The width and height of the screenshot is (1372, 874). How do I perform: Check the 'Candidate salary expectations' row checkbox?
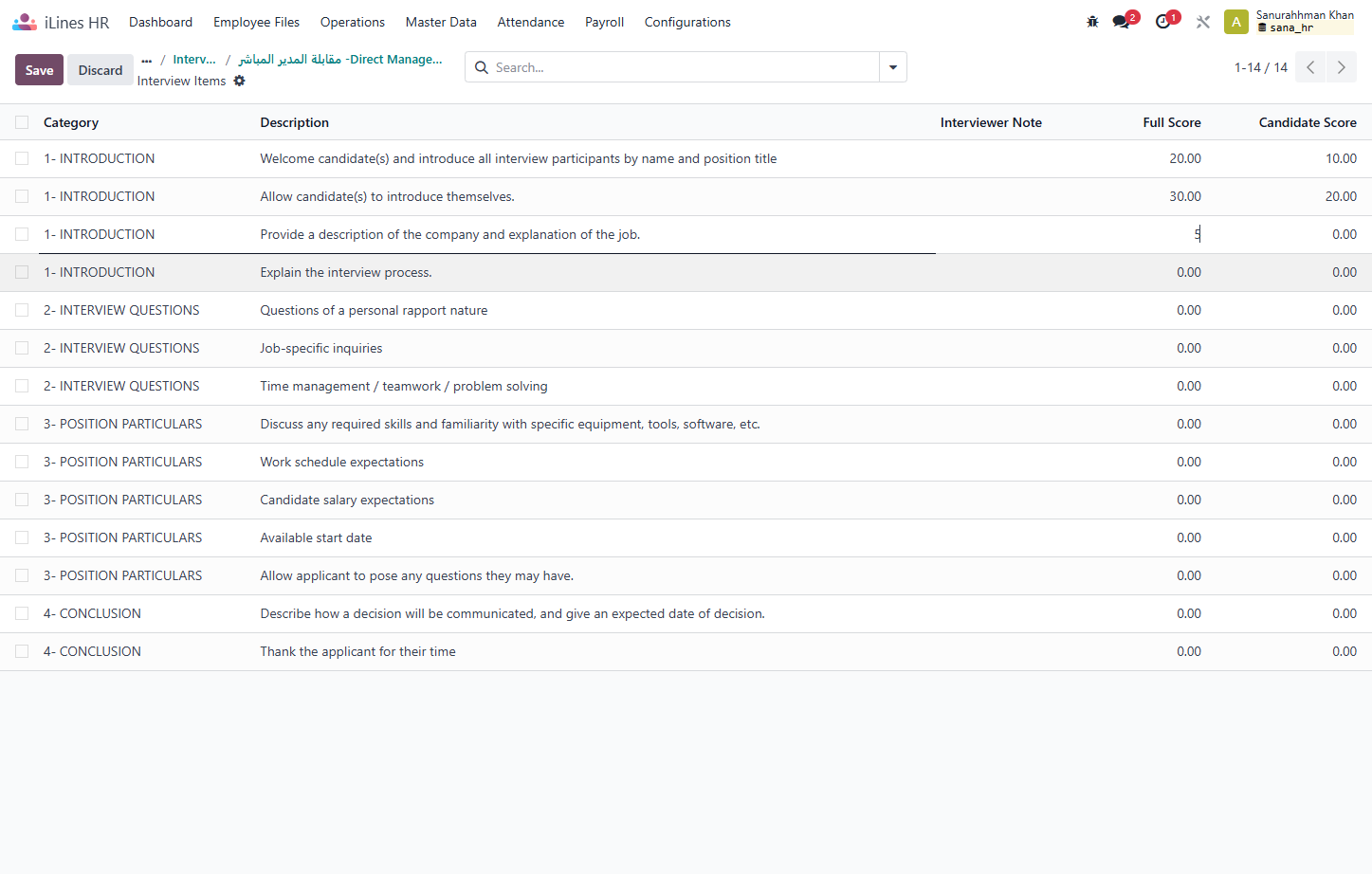tap(22, 500)
